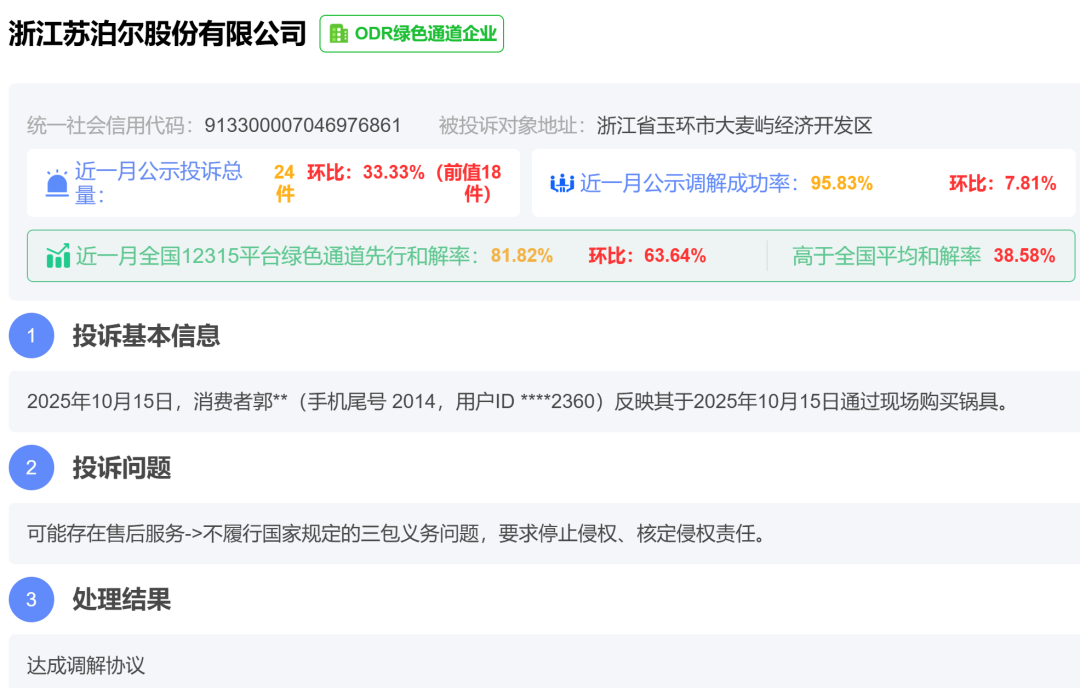Viewport: 1080px width, 688px height.
Task: Click 近一月全国12315平台绿色通道先行和解率 label
Action: click(x=278, y=256)
